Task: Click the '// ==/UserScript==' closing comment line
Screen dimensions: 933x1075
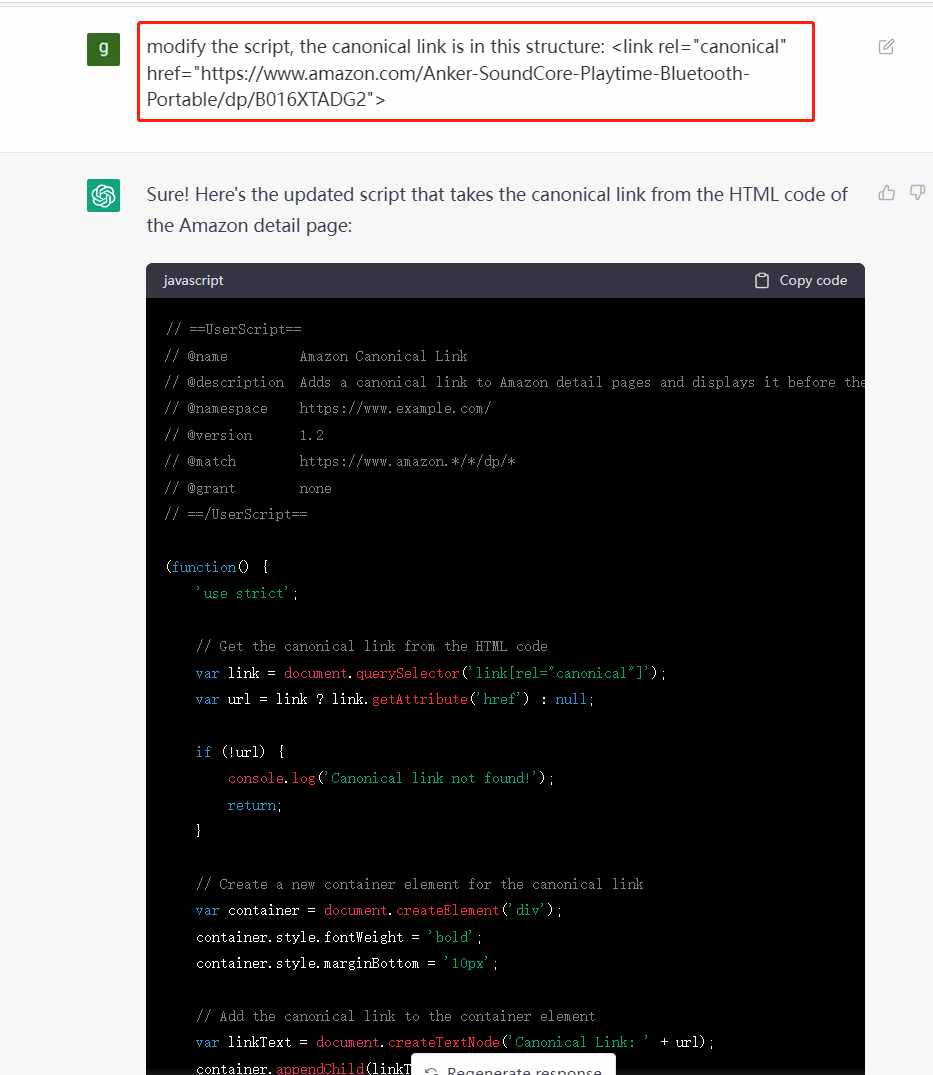Action: [236, 514]
